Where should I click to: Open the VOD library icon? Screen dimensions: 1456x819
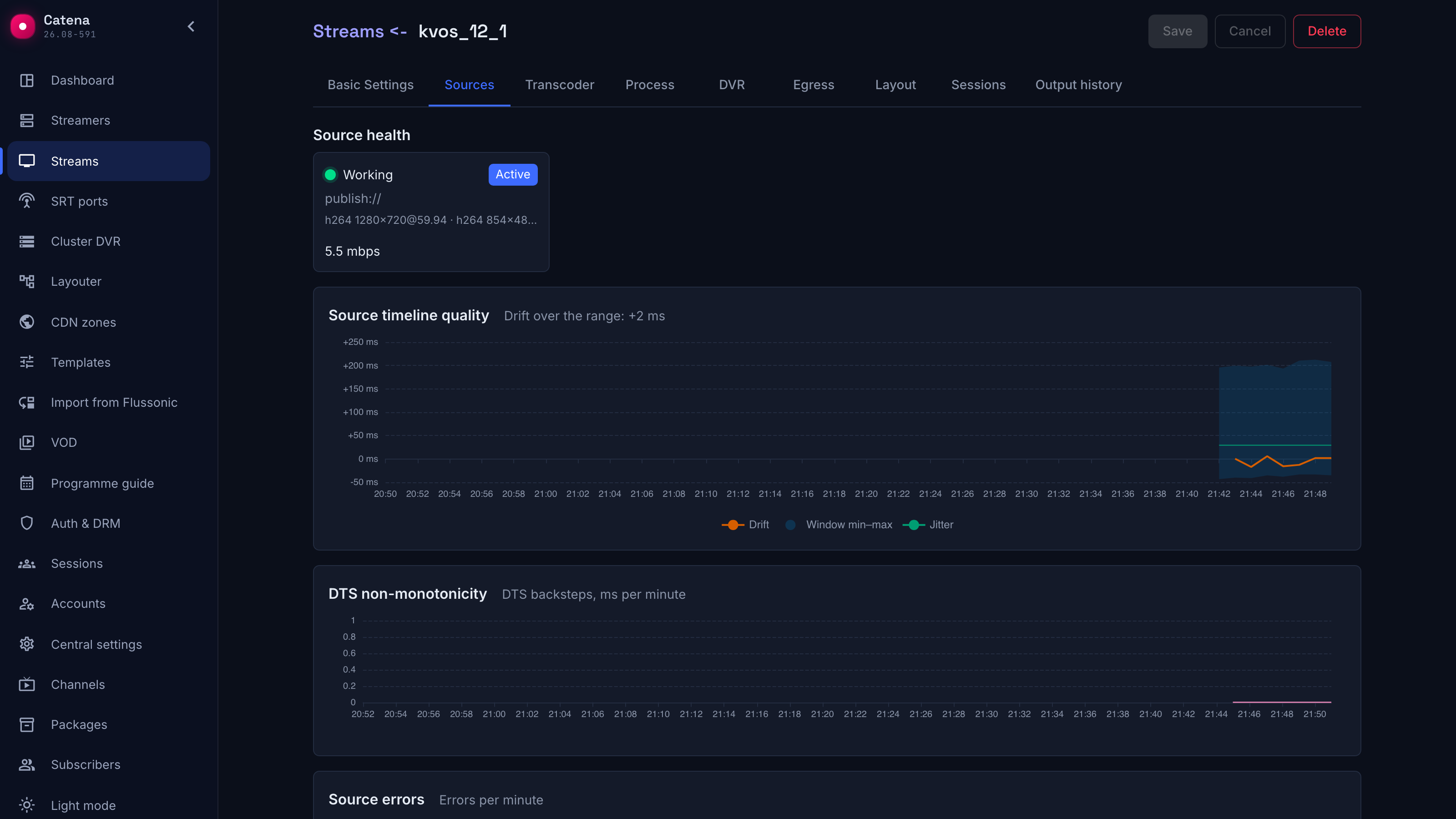pos(26,443)
